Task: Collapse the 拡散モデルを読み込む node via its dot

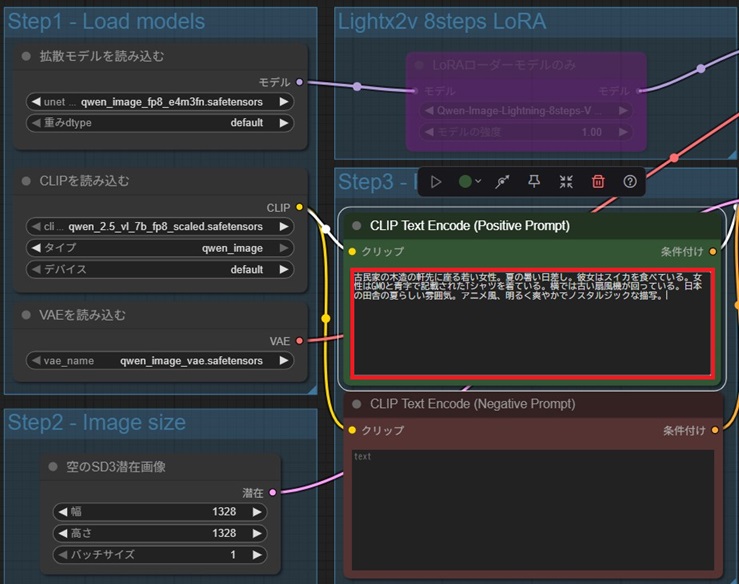Action: pyautogui.click(x=27, y=57)
